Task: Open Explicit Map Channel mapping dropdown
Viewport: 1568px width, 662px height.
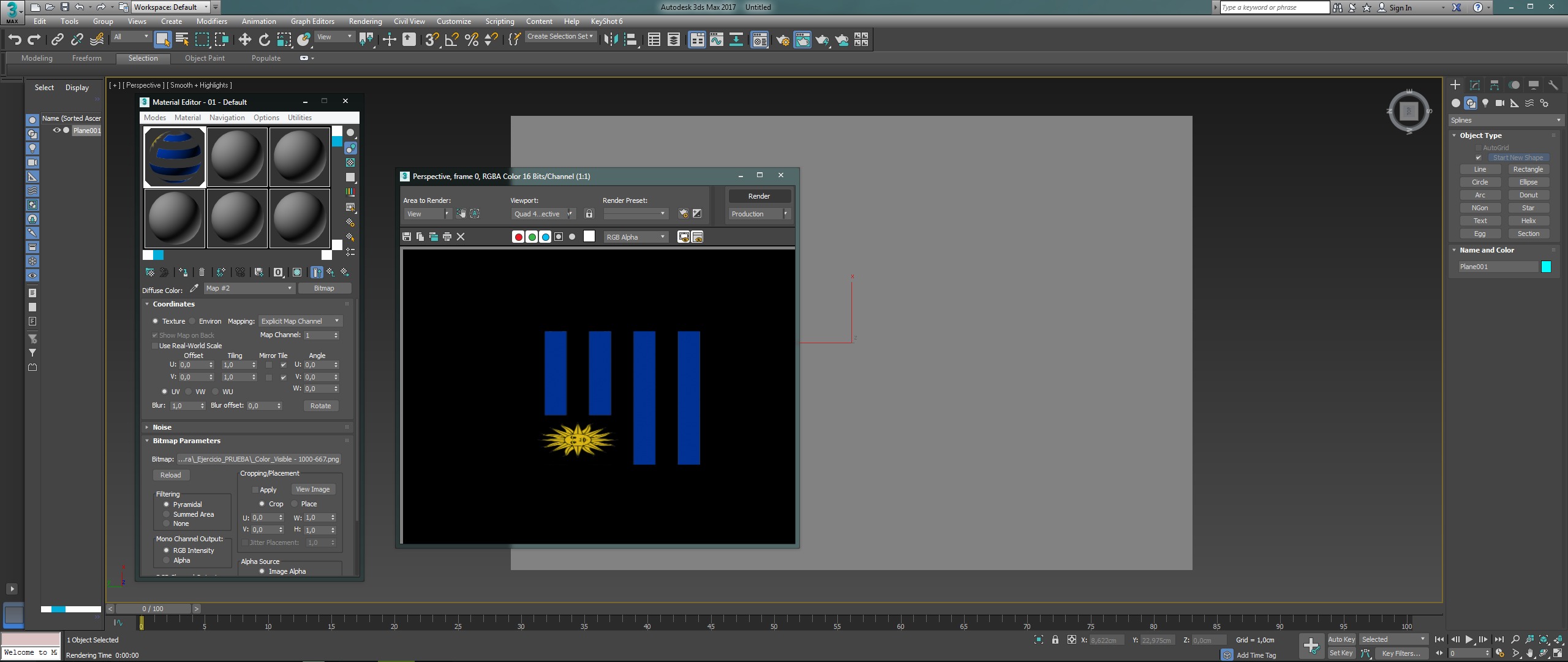Action: click(x=300, y=321)
